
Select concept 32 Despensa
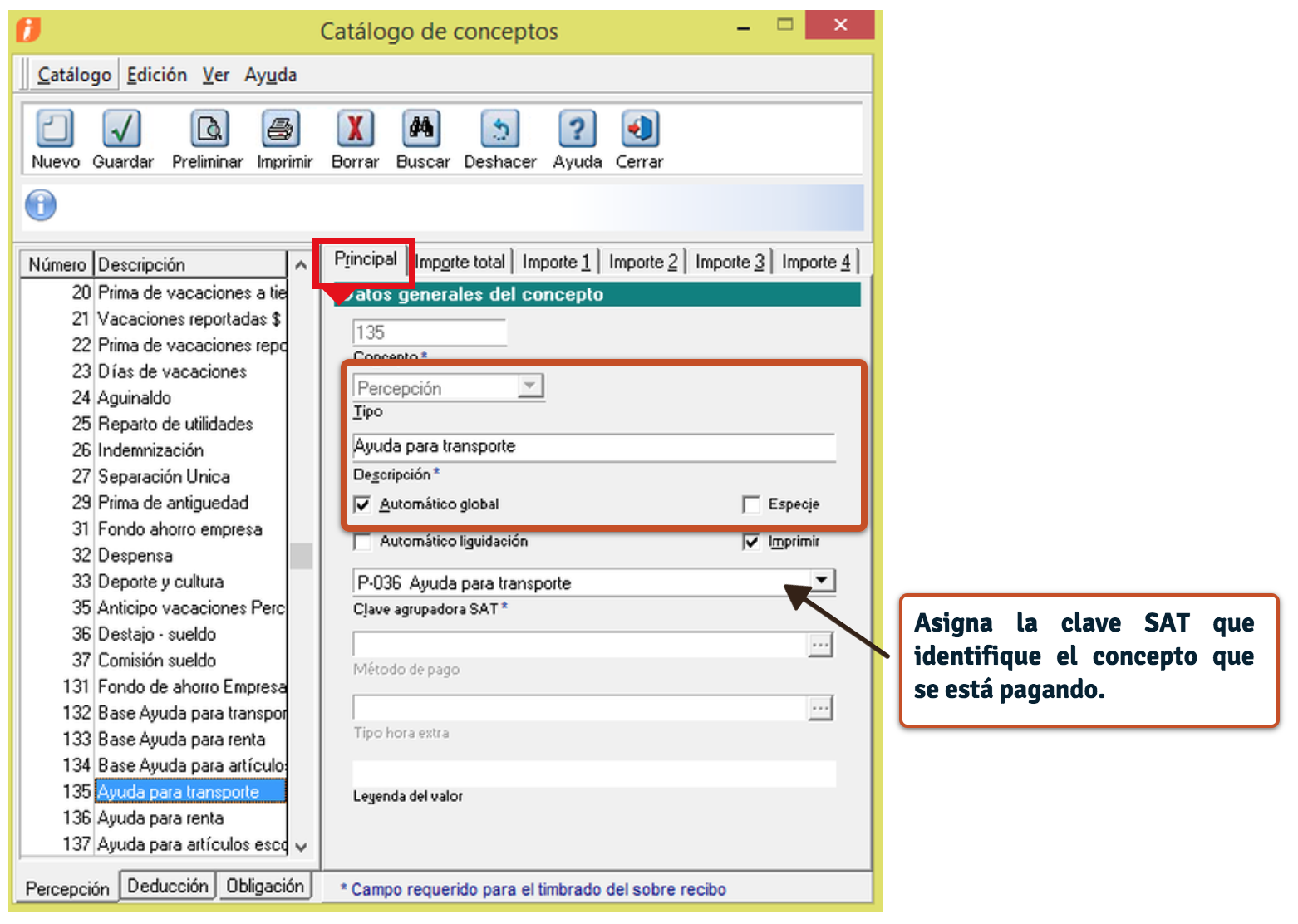coord(154,555)
